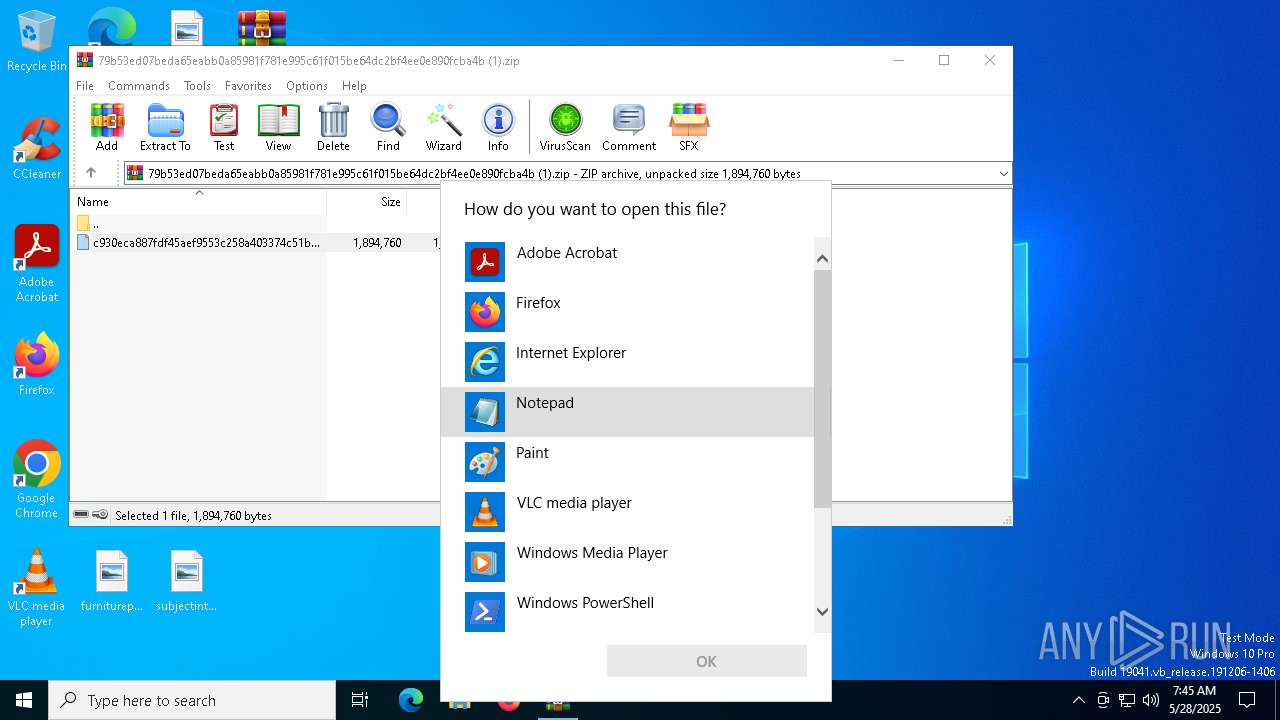Click the Comment toolbar icon
1280x720 pixels.
point(629,127)
